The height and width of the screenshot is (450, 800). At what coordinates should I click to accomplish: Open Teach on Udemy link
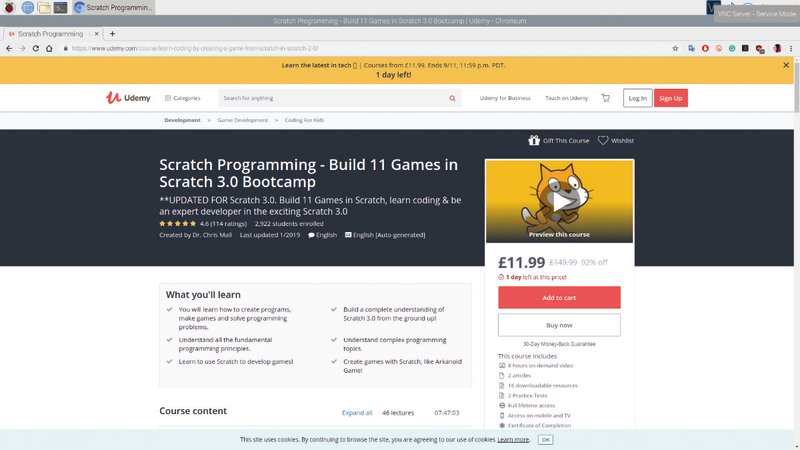(x=566, y=98)
